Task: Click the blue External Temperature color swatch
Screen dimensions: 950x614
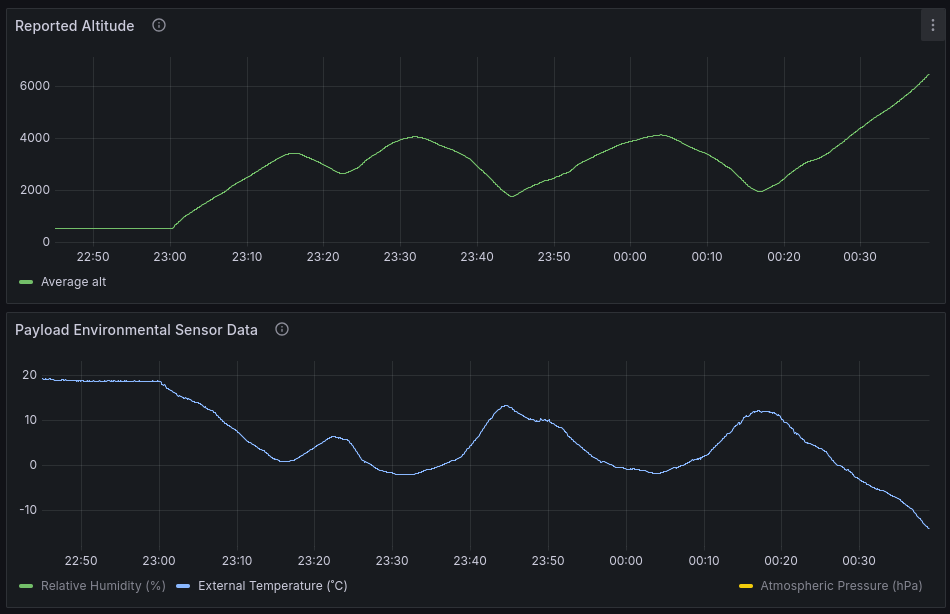Action: [x=183, y=586]
